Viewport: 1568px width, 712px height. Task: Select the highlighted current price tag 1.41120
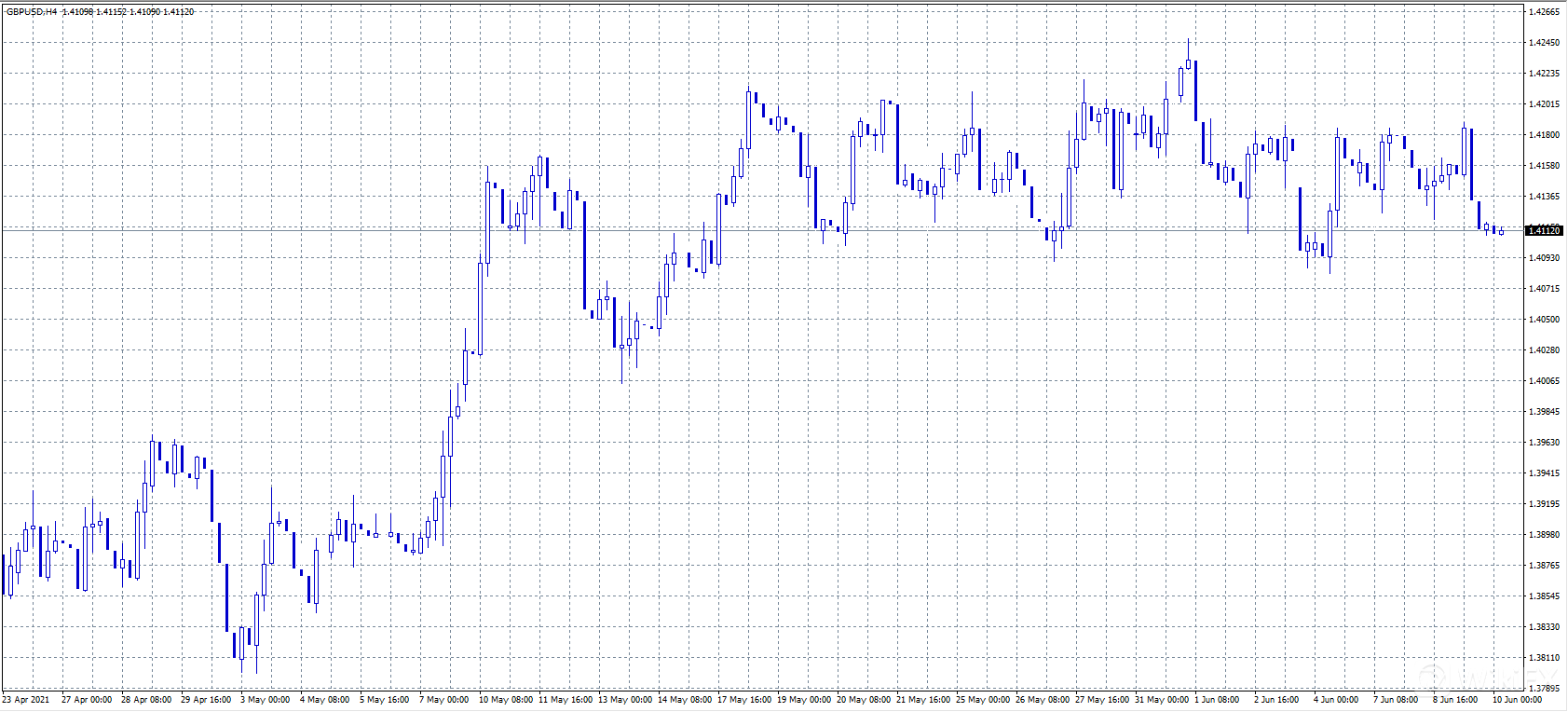pos(1544,230)
